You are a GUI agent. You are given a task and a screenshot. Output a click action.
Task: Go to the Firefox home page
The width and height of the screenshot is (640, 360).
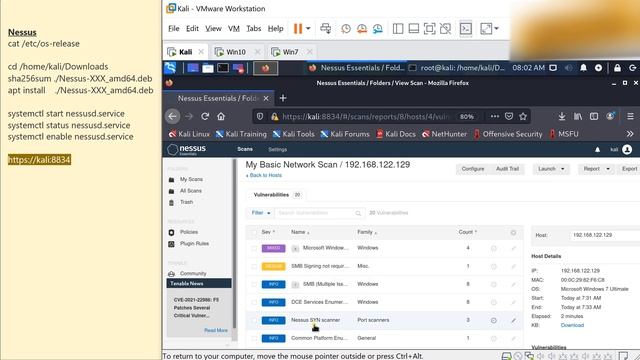coord(221,116)
